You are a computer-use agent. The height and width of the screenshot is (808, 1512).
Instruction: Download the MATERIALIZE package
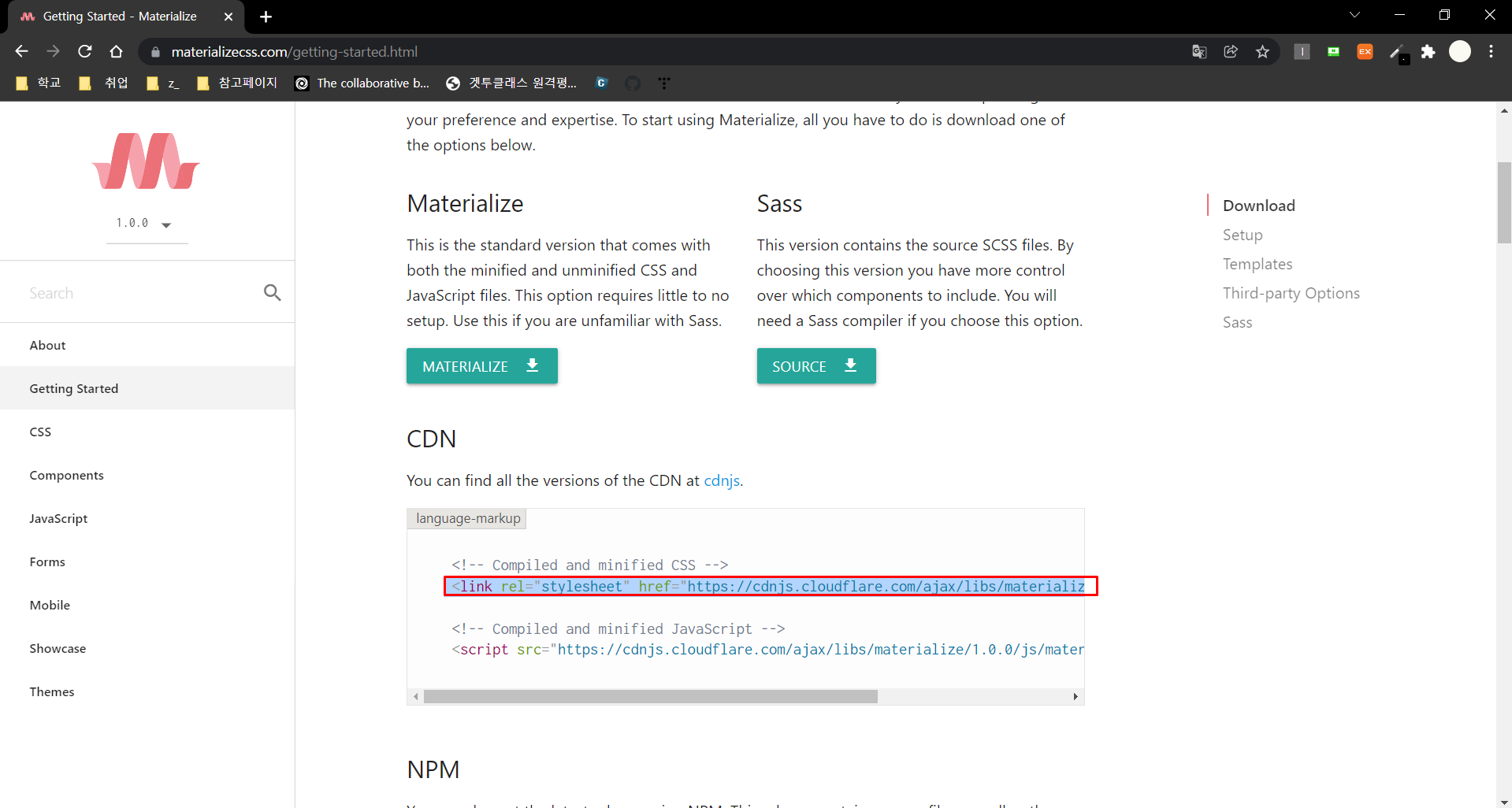(482, 366)
